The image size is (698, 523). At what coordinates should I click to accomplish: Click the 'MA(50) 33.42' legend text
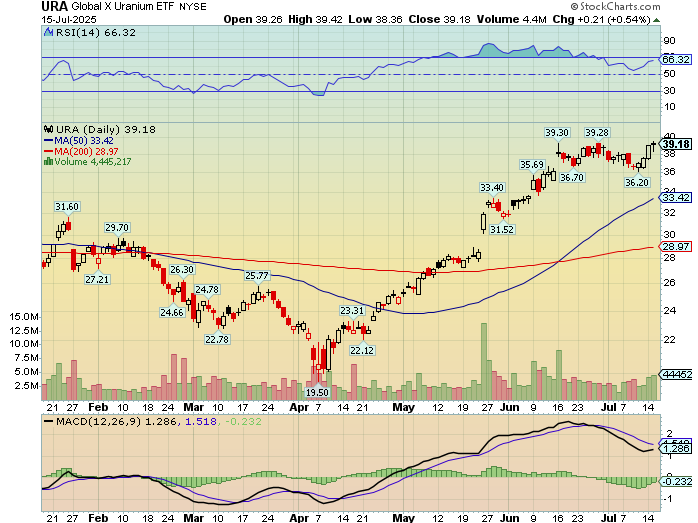[x=84, y=141]
